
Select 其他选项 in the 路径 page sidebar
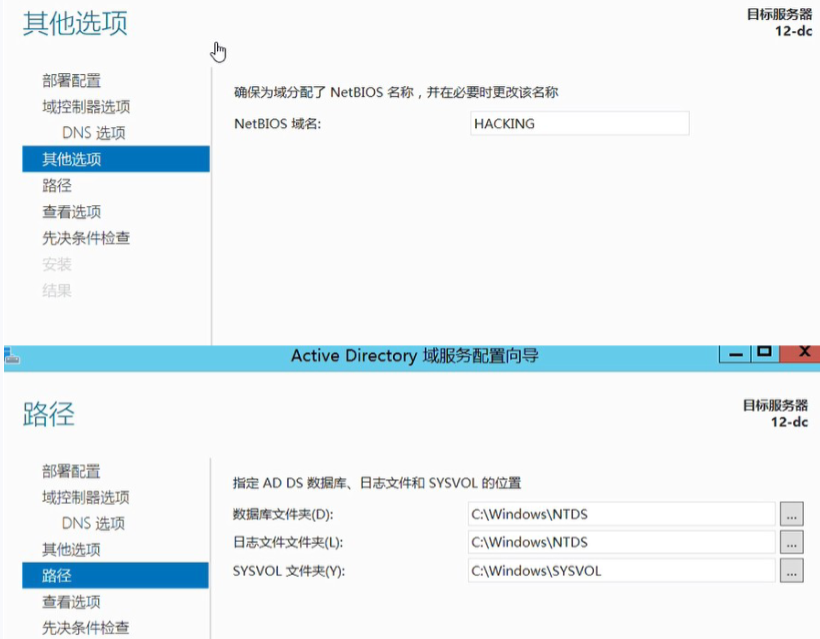click(x=71, y=549)
